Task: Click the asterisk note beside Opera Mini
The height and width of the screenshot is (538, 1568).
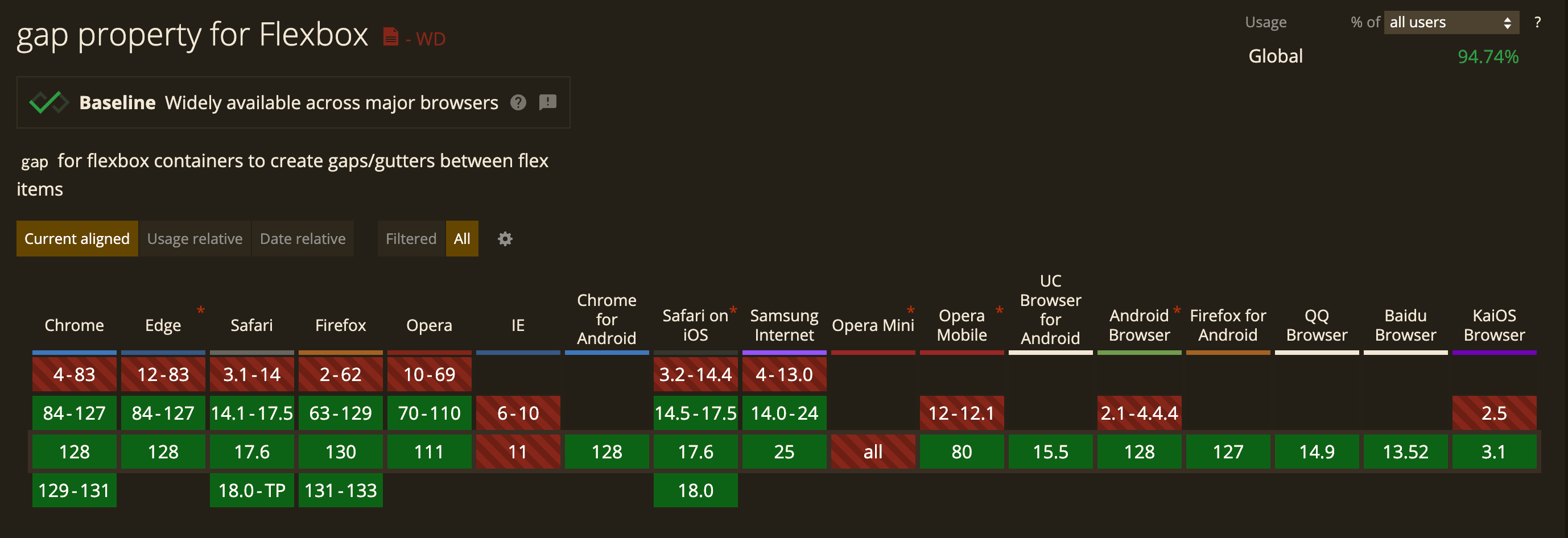Action: point(910,311)
